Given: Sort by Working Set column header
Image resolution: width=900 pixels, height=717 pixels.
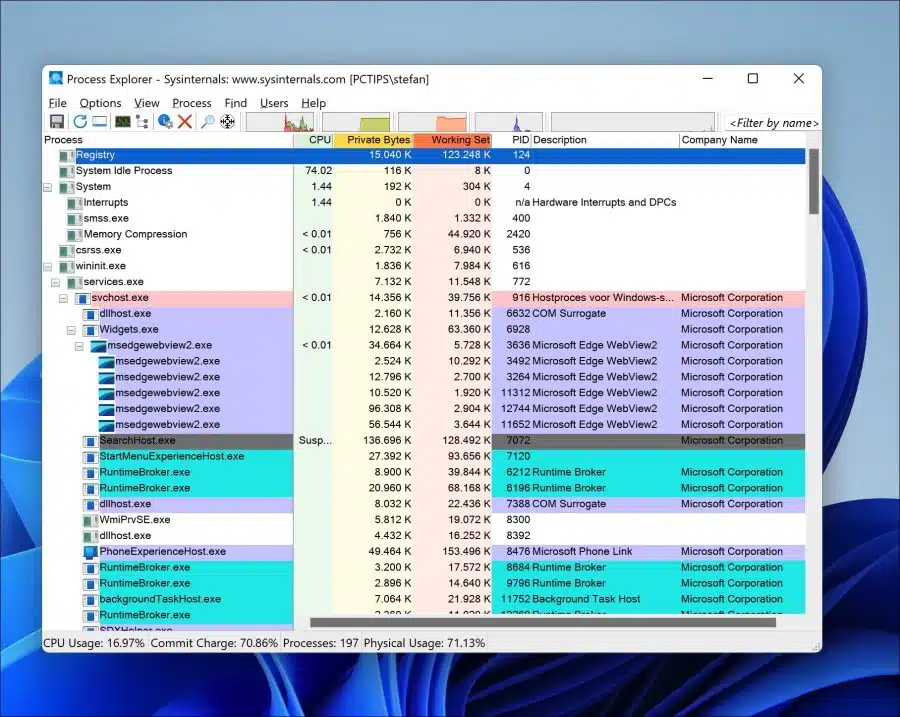Looking at the screenshot, I should 453,139.
